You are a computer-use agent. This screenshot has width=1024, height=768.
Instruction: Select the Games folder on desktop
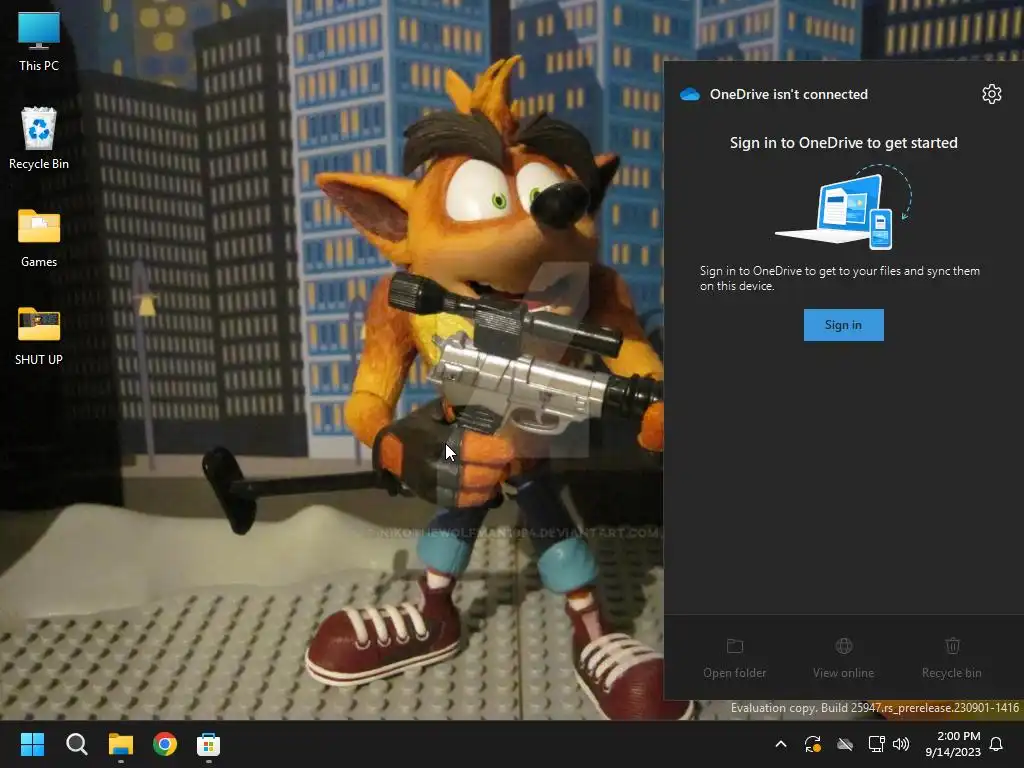tap(39, 238)
